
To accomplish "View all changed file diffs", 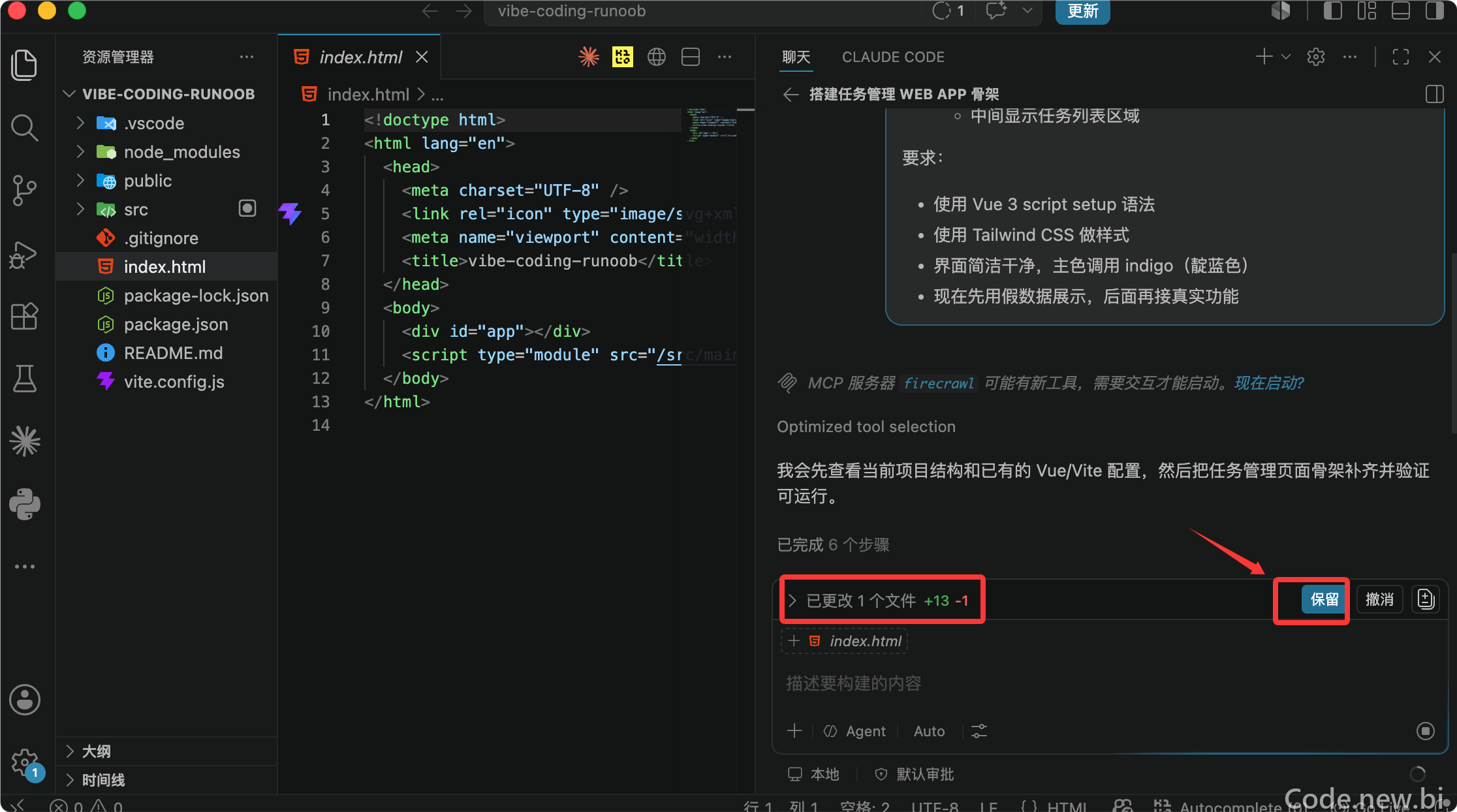I will point(1426,599).
